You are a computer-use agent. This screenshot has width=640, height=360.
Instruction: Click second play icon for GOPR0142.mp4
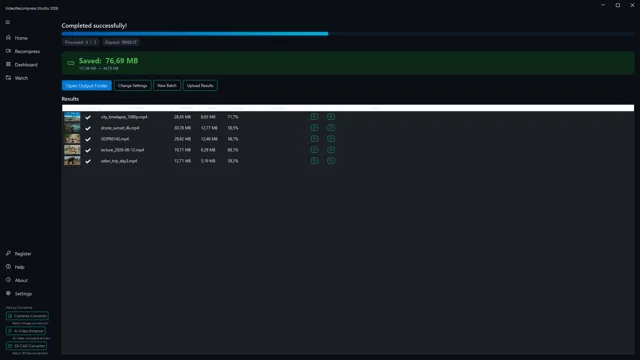pos(331,139)
